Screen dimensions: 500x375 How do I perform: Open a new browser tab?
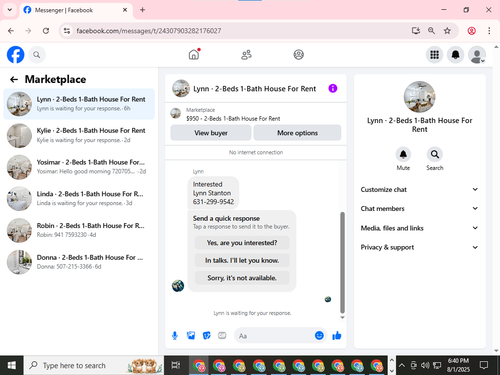142,10
